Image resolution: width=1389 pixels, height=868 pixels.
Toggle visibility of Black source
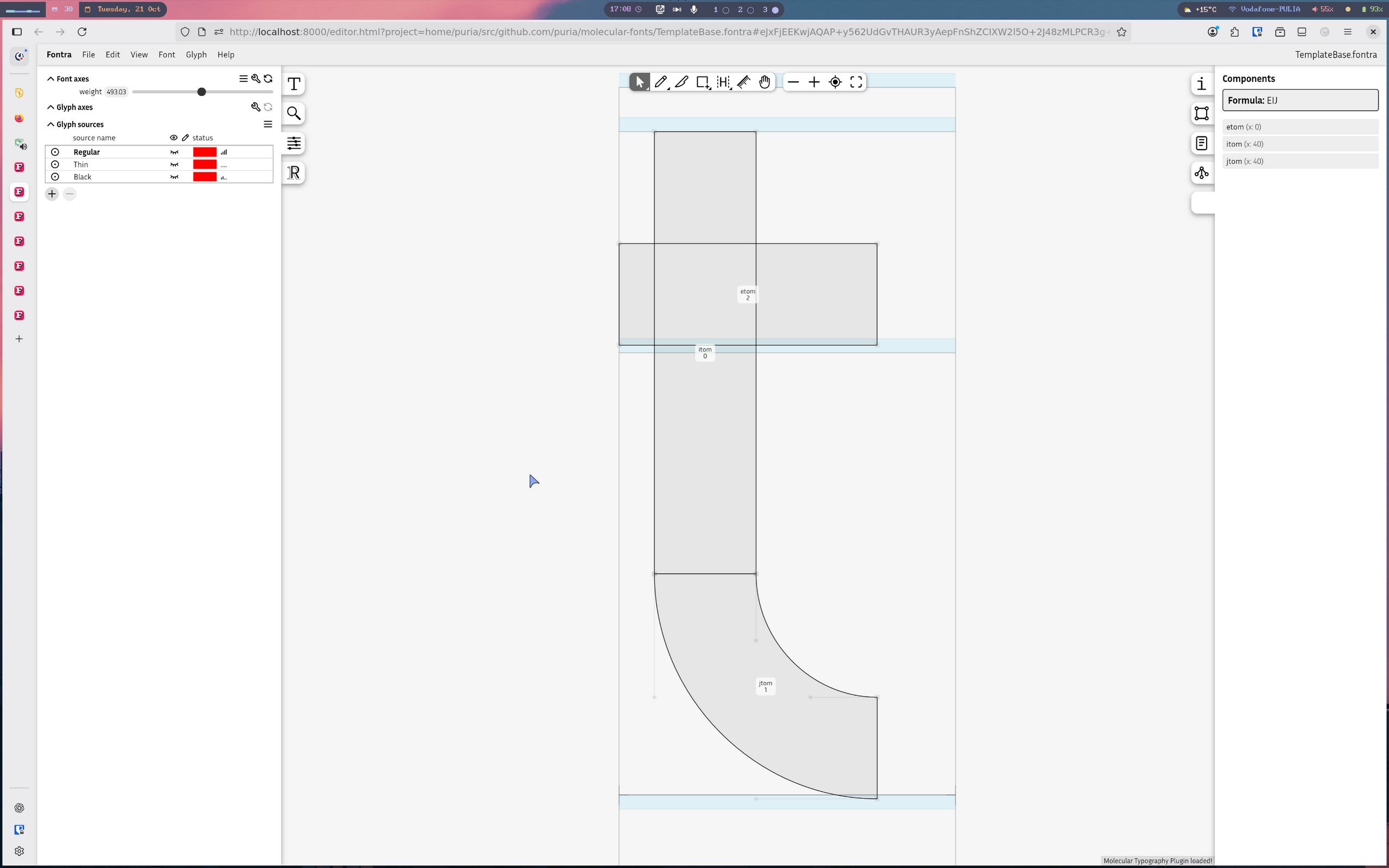175,177
